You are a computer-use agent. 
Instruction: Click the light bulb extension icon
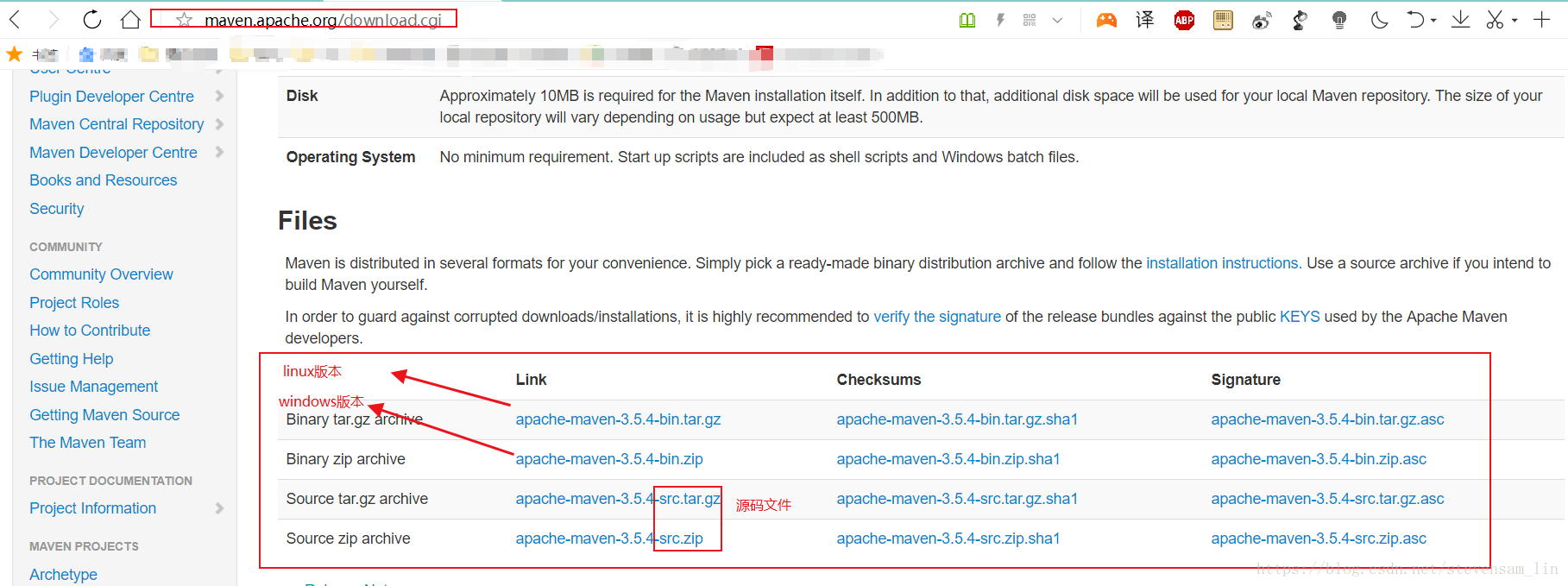tap(1339, 20)
